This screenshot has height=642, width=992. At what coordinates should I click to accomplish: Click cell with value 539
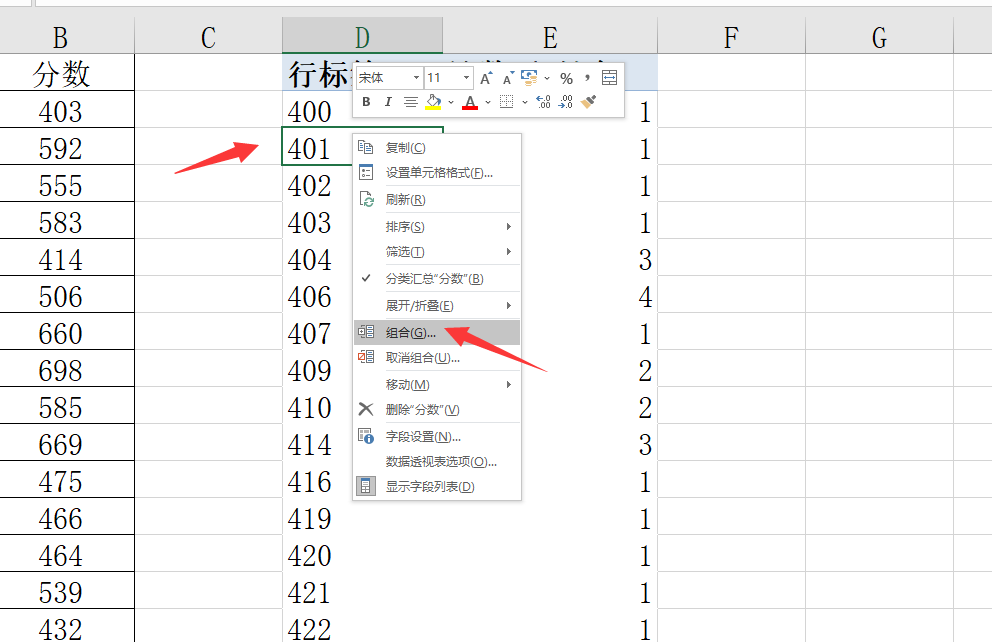[x=67, y=591]
